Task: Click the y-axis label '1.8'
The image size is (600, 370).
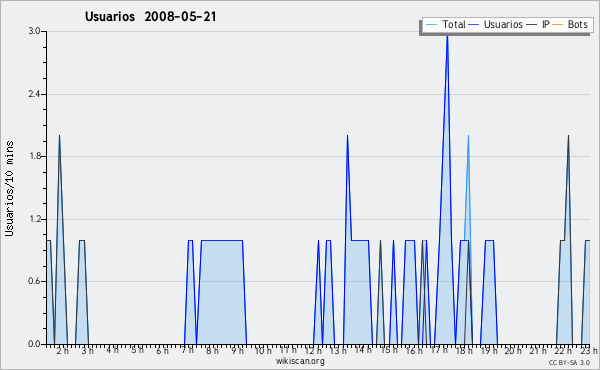Action: [x=34, y=156]
